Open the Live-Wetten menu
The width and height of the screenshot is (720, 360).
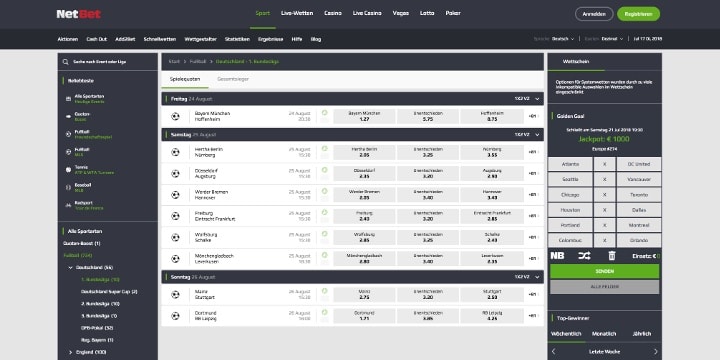pos(297,13)
